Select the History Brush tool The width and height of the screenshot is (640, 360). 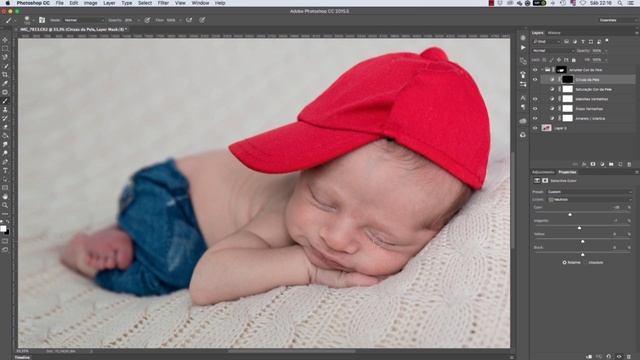coord(5,118)
